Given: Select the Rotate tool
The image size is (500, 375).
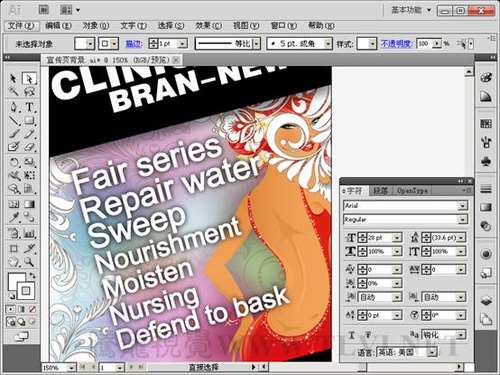Looking at the screenshot, I should pyautogui.click(x=14, y=162).
